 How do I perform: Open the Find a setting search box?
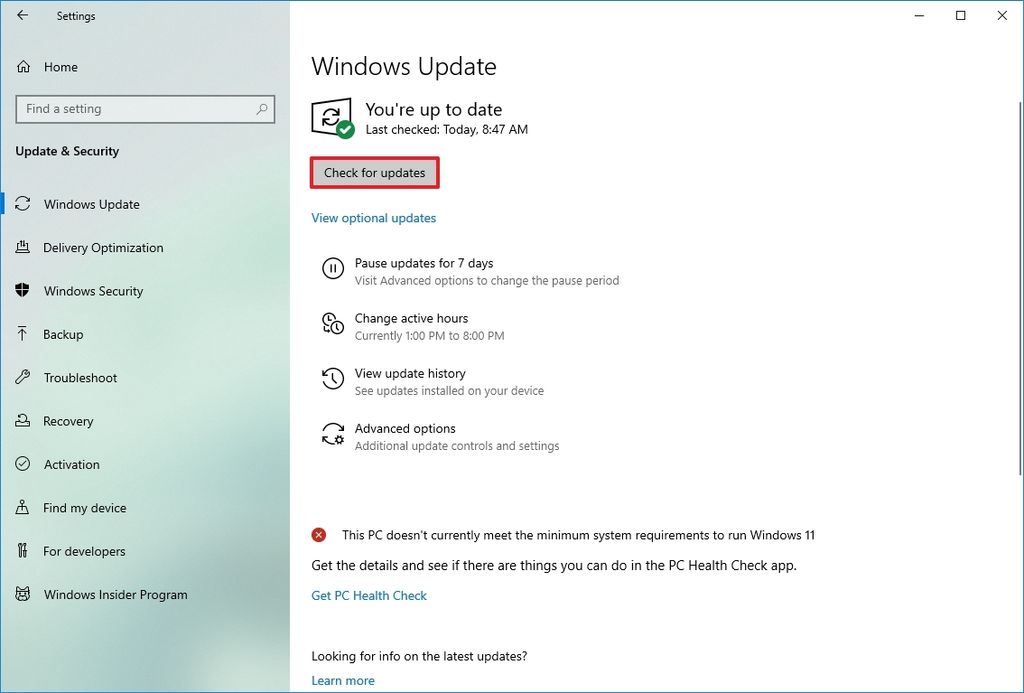click(x=145, y=109)
